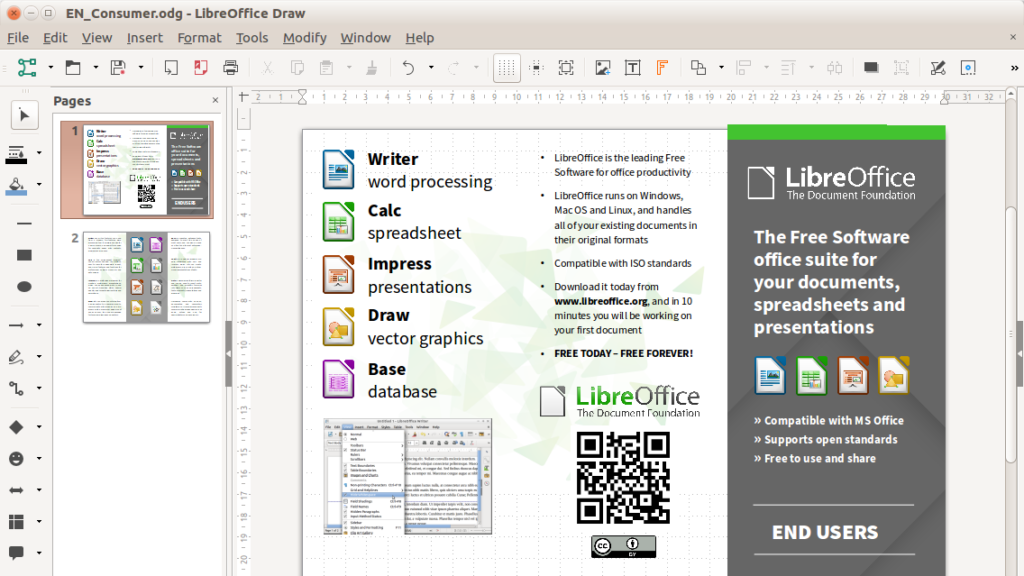Open a file using the folder icon

tap(72, 67)
